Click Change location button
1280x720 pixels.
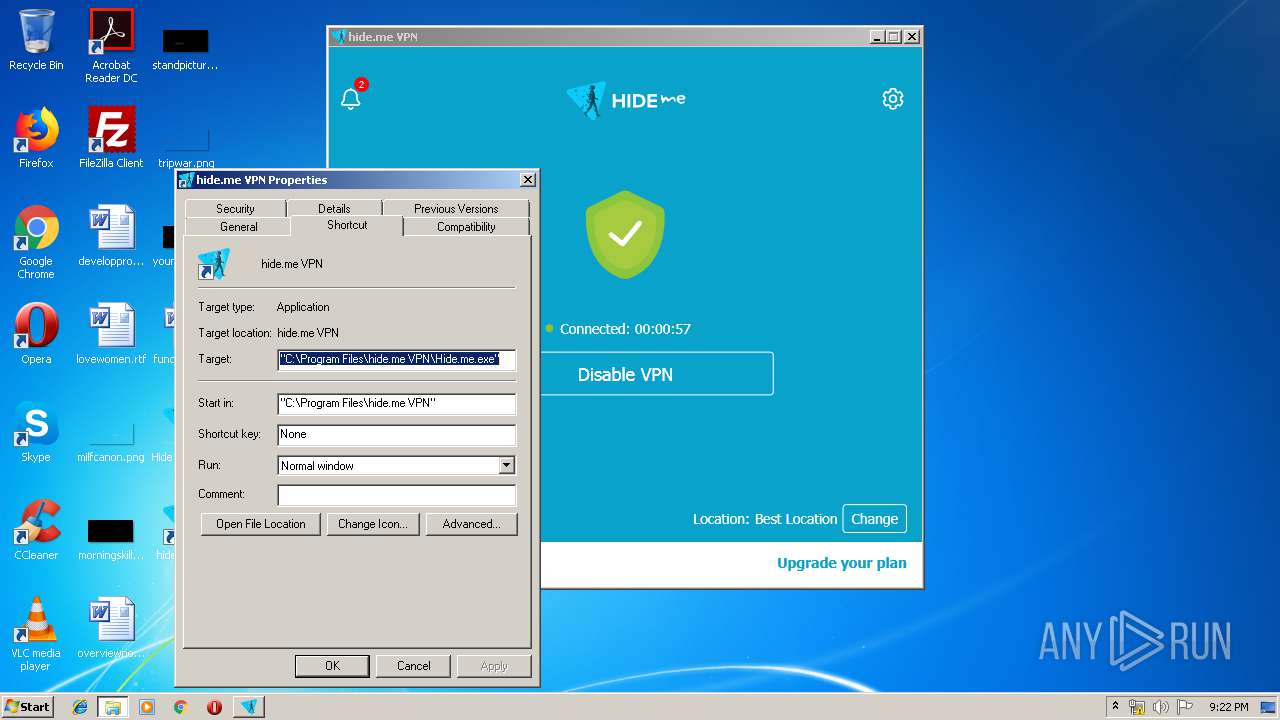[x=875, y=519]
